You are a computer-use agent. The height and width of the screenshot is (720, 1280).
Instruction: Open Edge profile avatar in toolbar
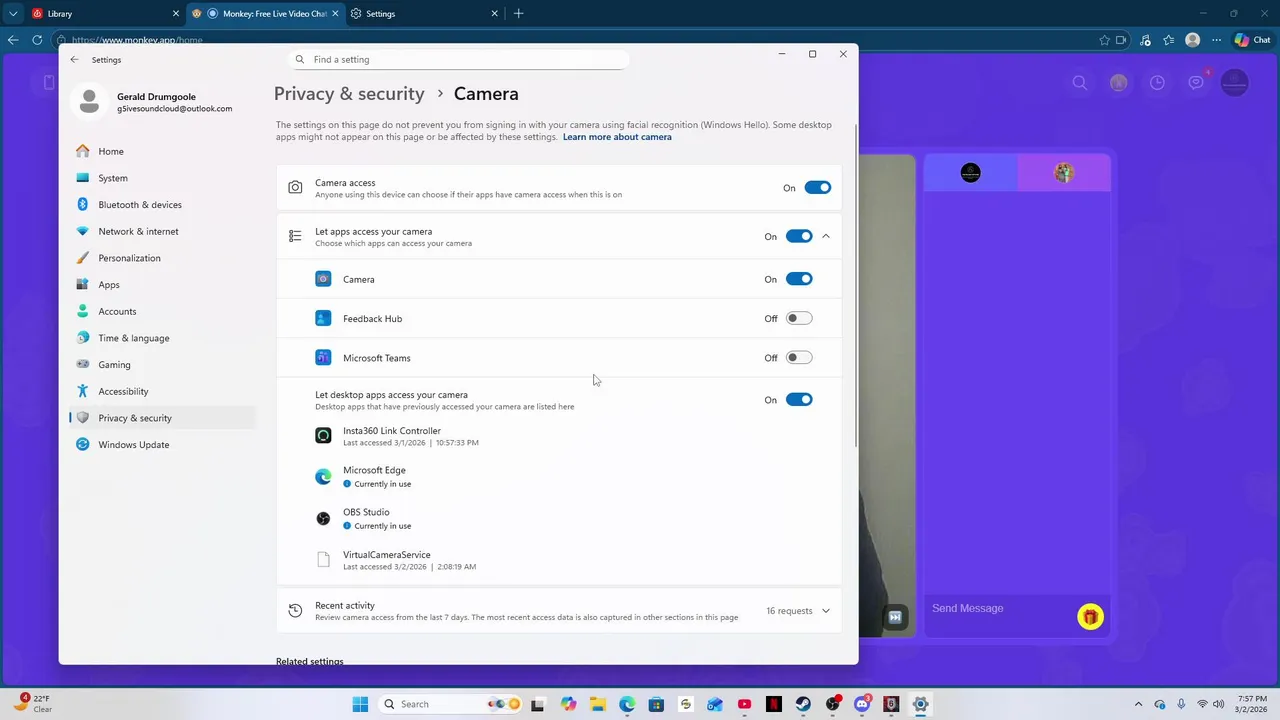[1192, 40]
